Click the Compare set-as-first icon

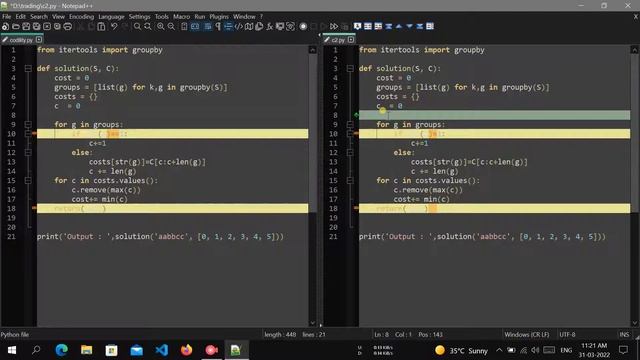[358, 27]
